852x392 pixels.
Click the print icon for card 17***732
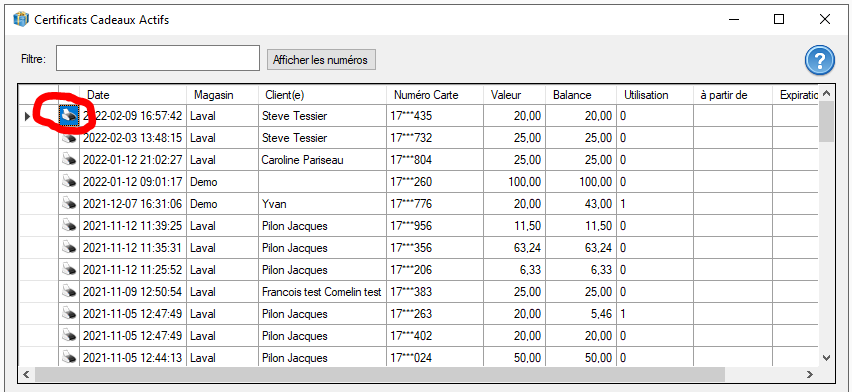69,138
